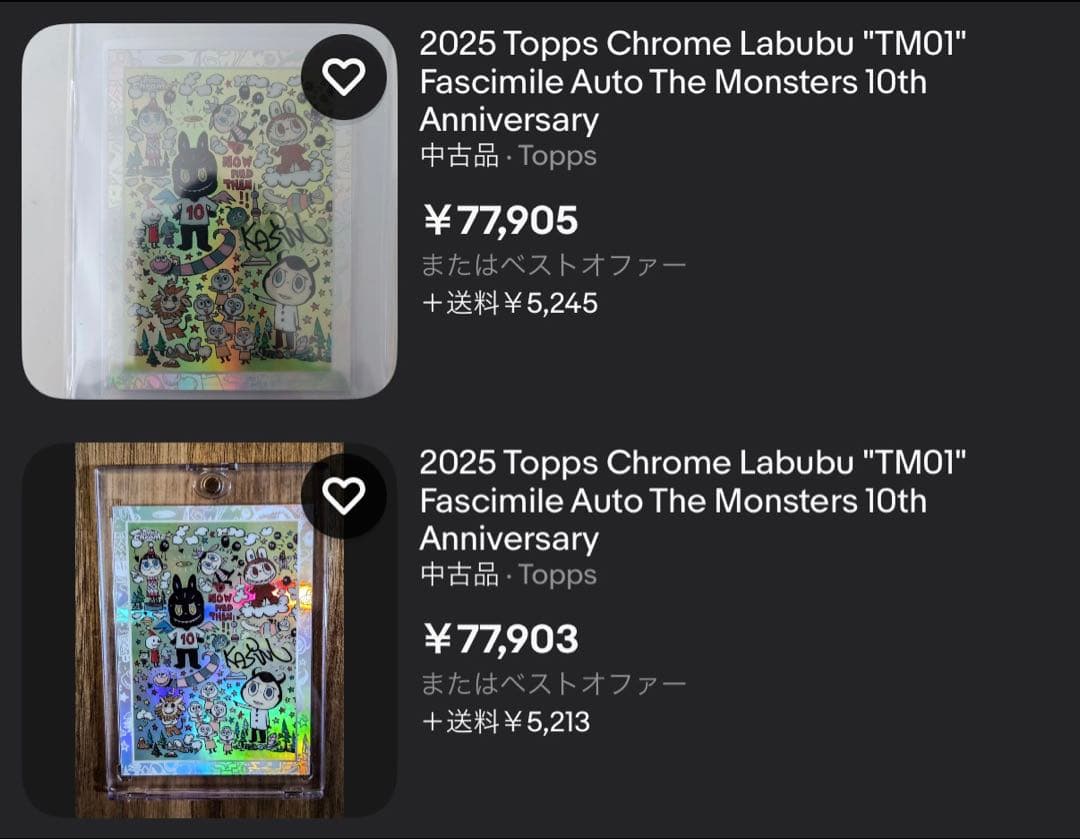
Task: Click またはベストオファー on the bottom listing
Action: tap(552, 681)
